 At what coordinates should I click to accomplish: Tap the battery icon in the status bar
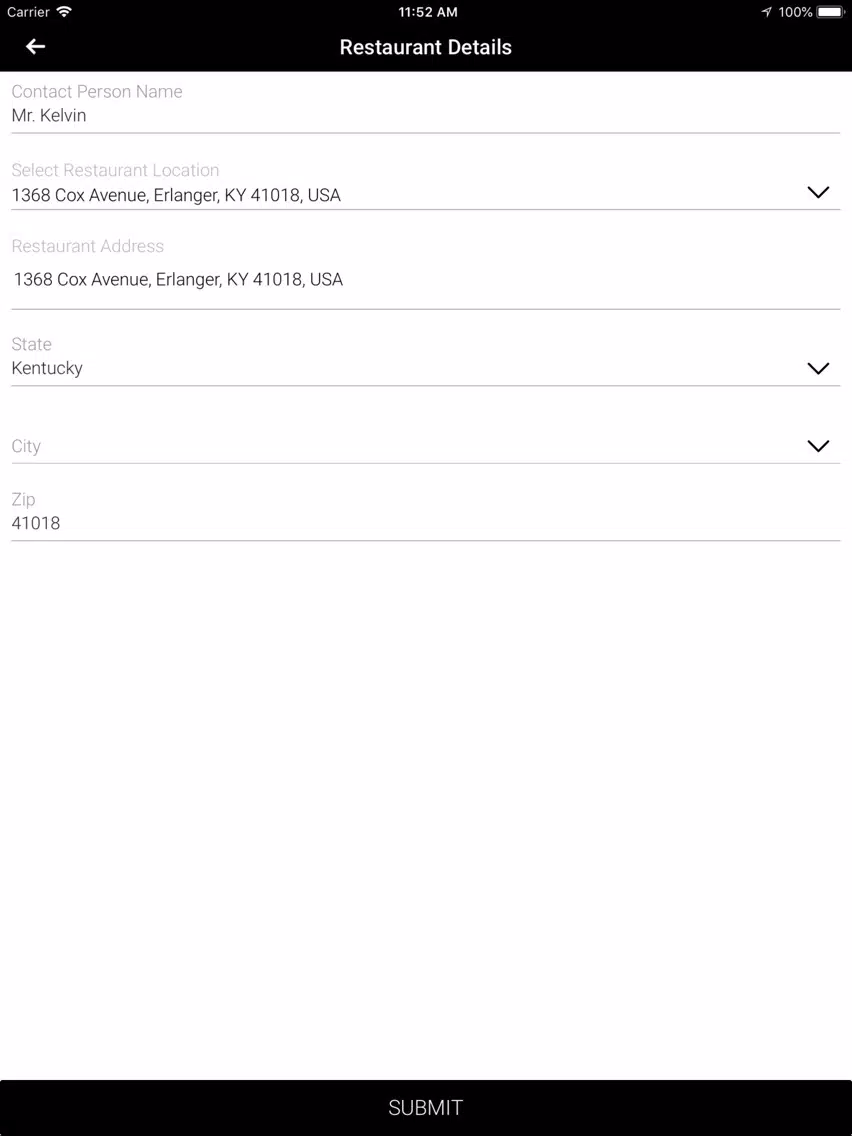pyautogui.click(x=830, y=12)
